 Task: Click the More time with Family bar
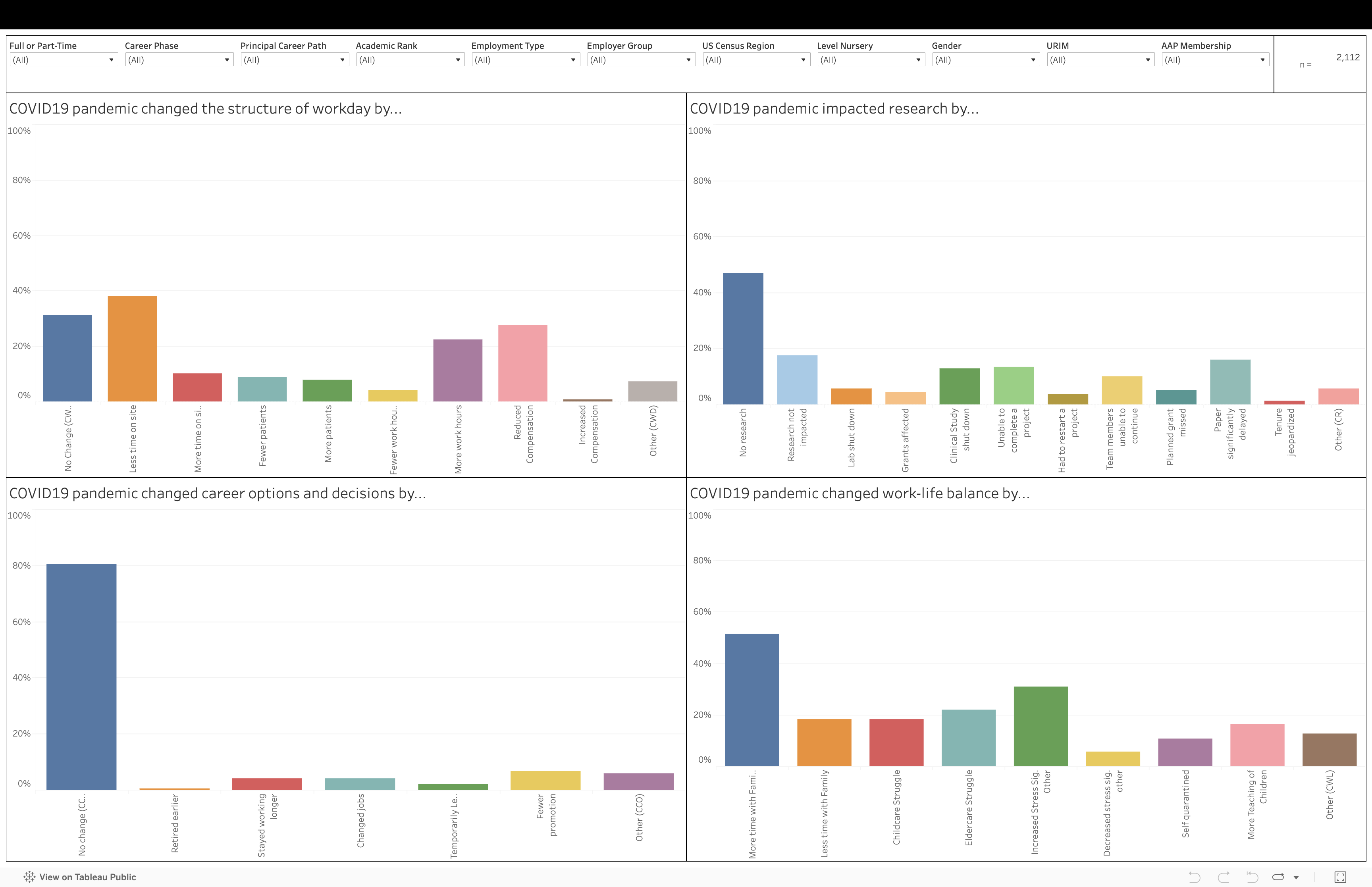(752, 699)
